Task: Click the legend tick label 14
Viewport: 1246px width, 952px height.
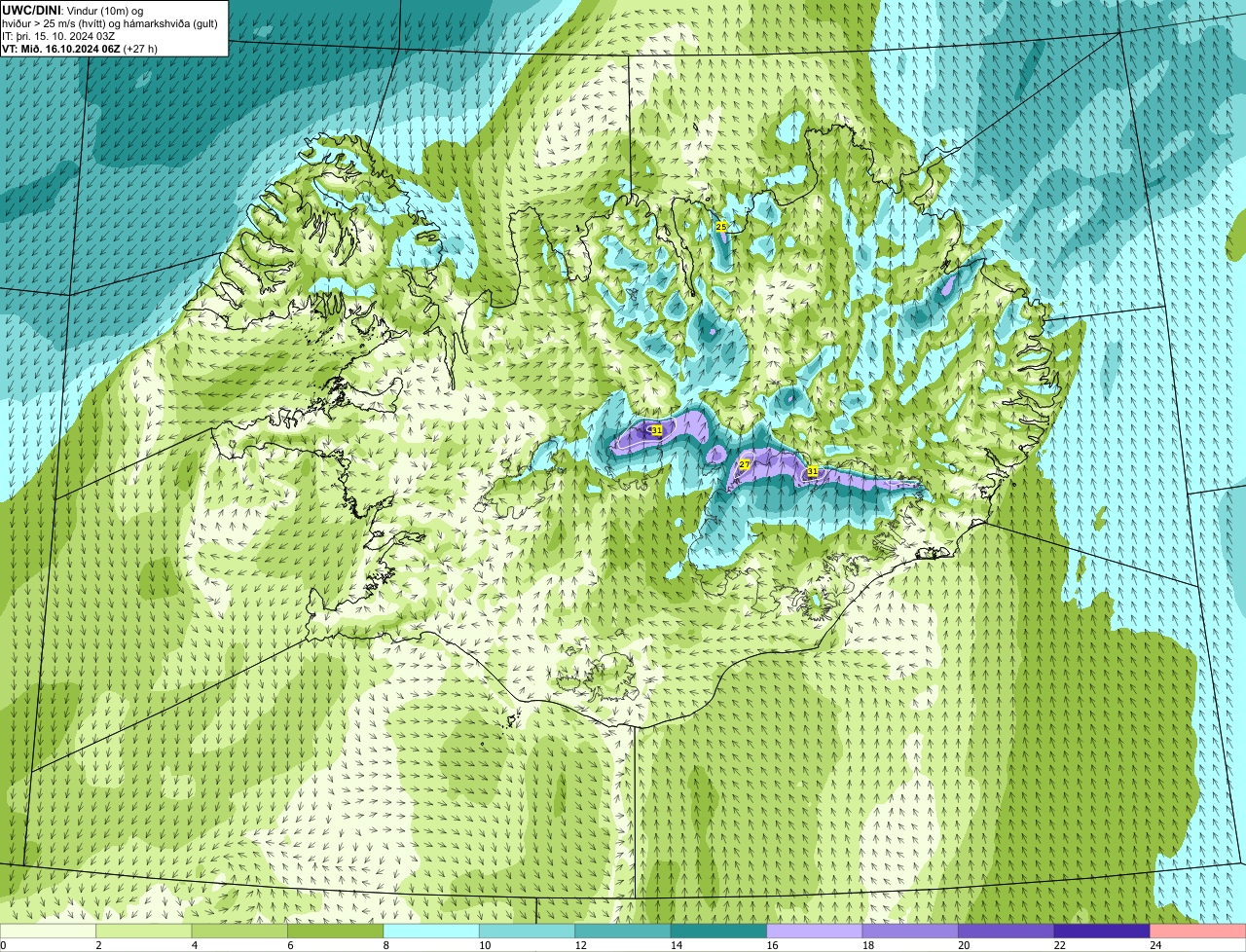Action: tap(676, 945)
